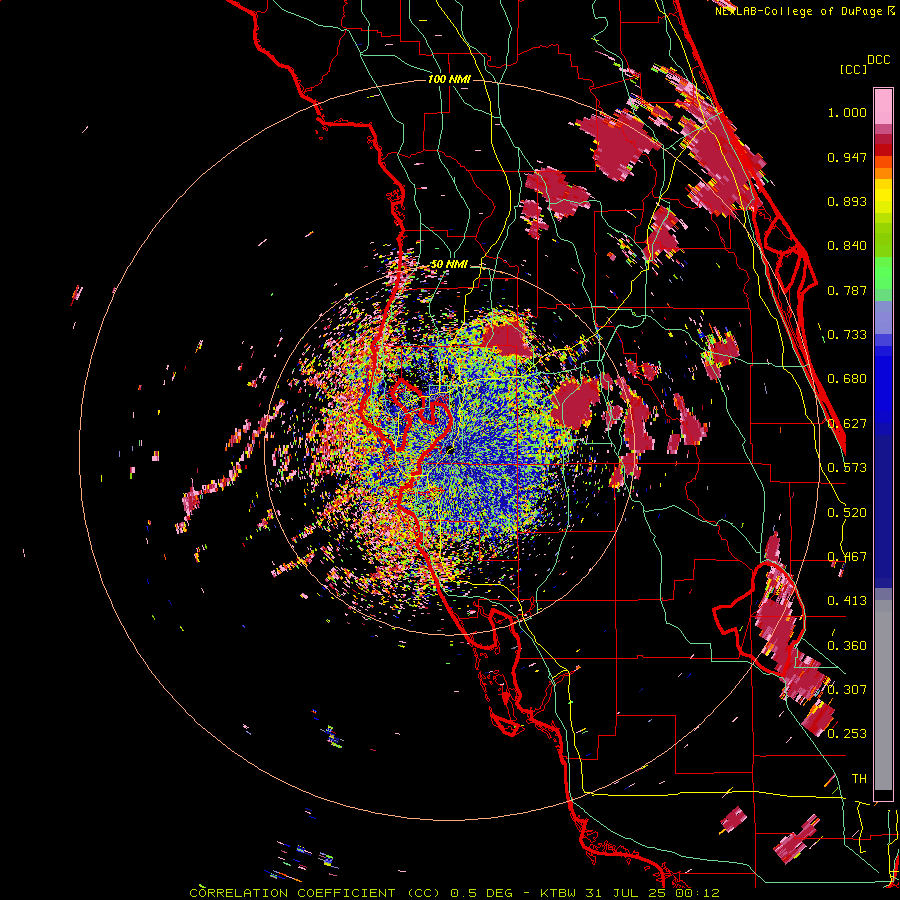Image resolution: width=900 pixels, height=900 pixels.
Task: Select the 0.360 legend value
Action: (847, 646)
